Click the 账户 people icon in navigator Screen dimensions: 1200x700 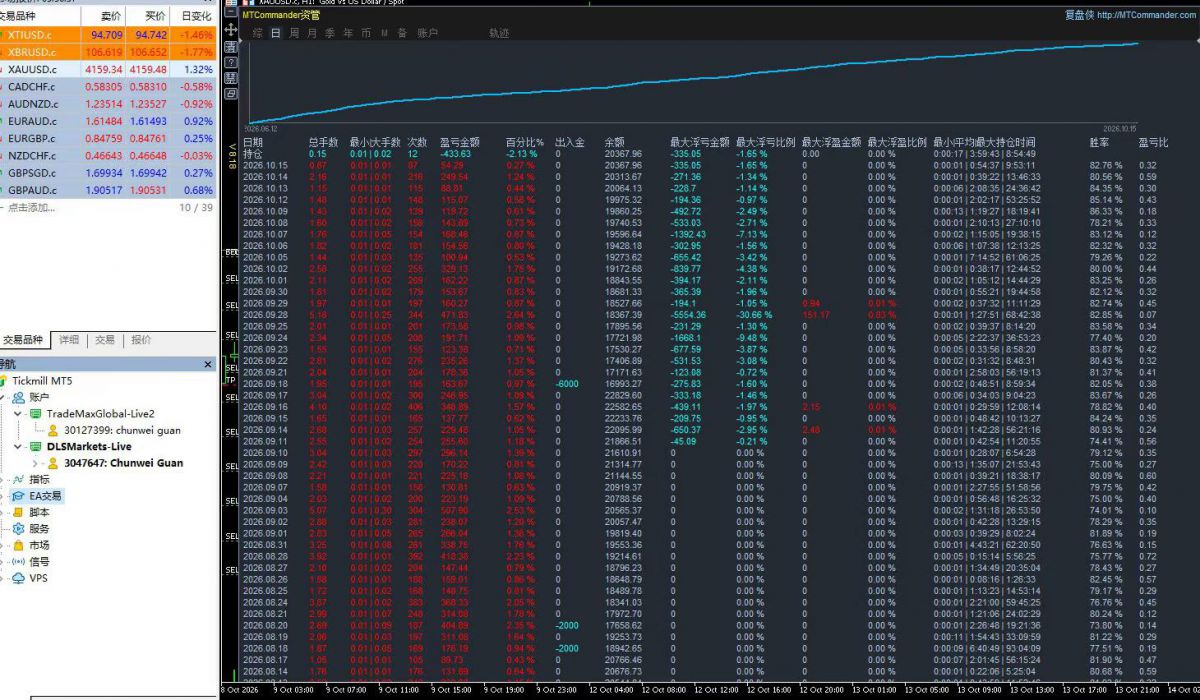click(x=18, y=397)
